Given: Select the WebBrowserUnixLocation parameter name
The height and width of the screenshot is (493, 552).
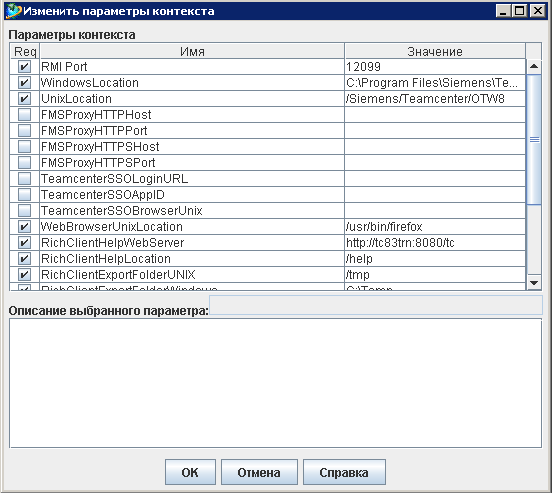Looking at the screenshot, I should (x=192, y=226).
